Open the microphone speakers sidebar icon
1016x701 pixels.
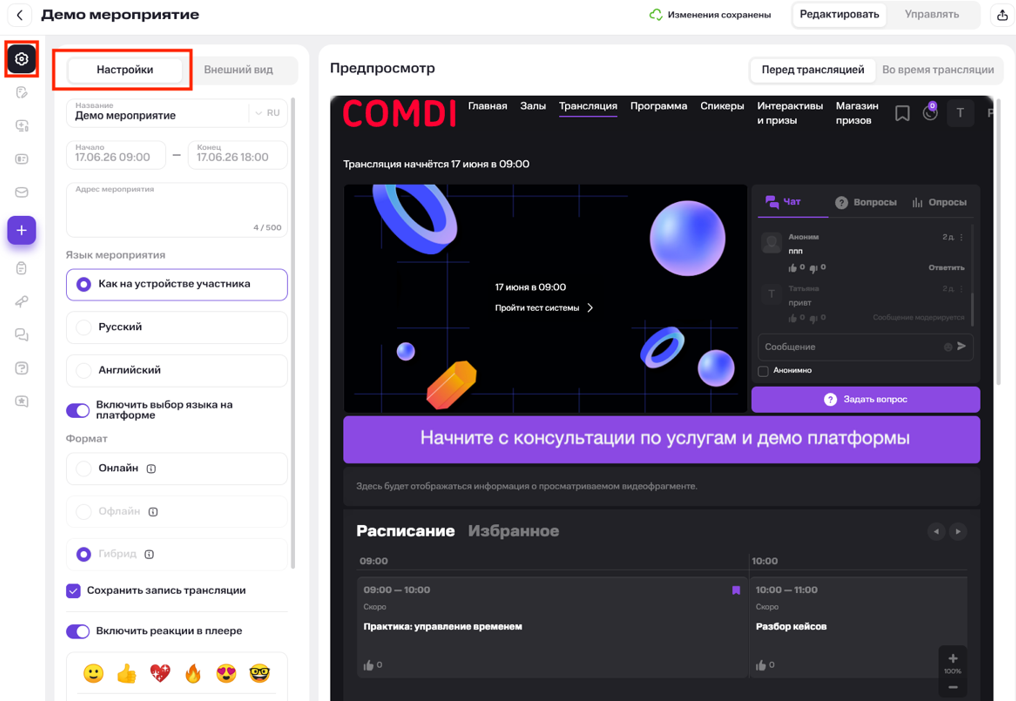21,301
